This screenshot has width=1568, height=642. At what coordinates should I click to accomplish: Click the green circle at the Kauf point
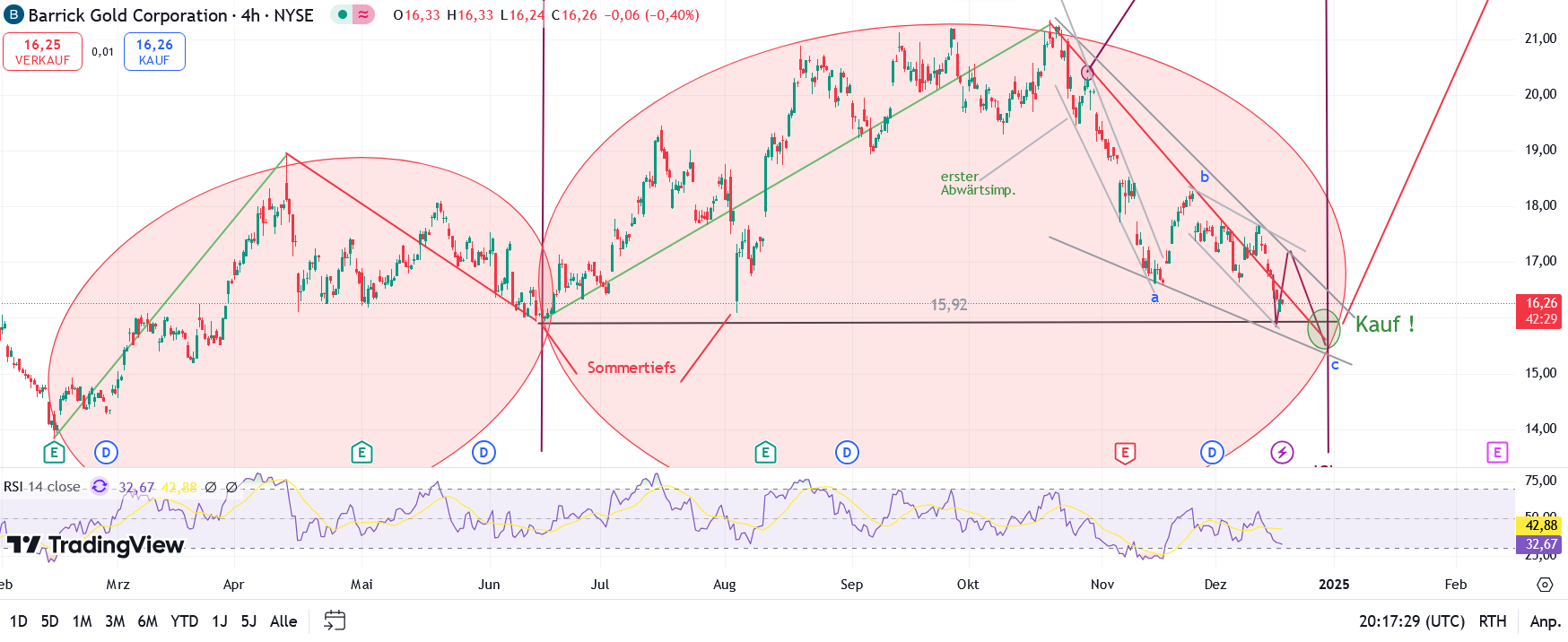(x=1323, y=328)
